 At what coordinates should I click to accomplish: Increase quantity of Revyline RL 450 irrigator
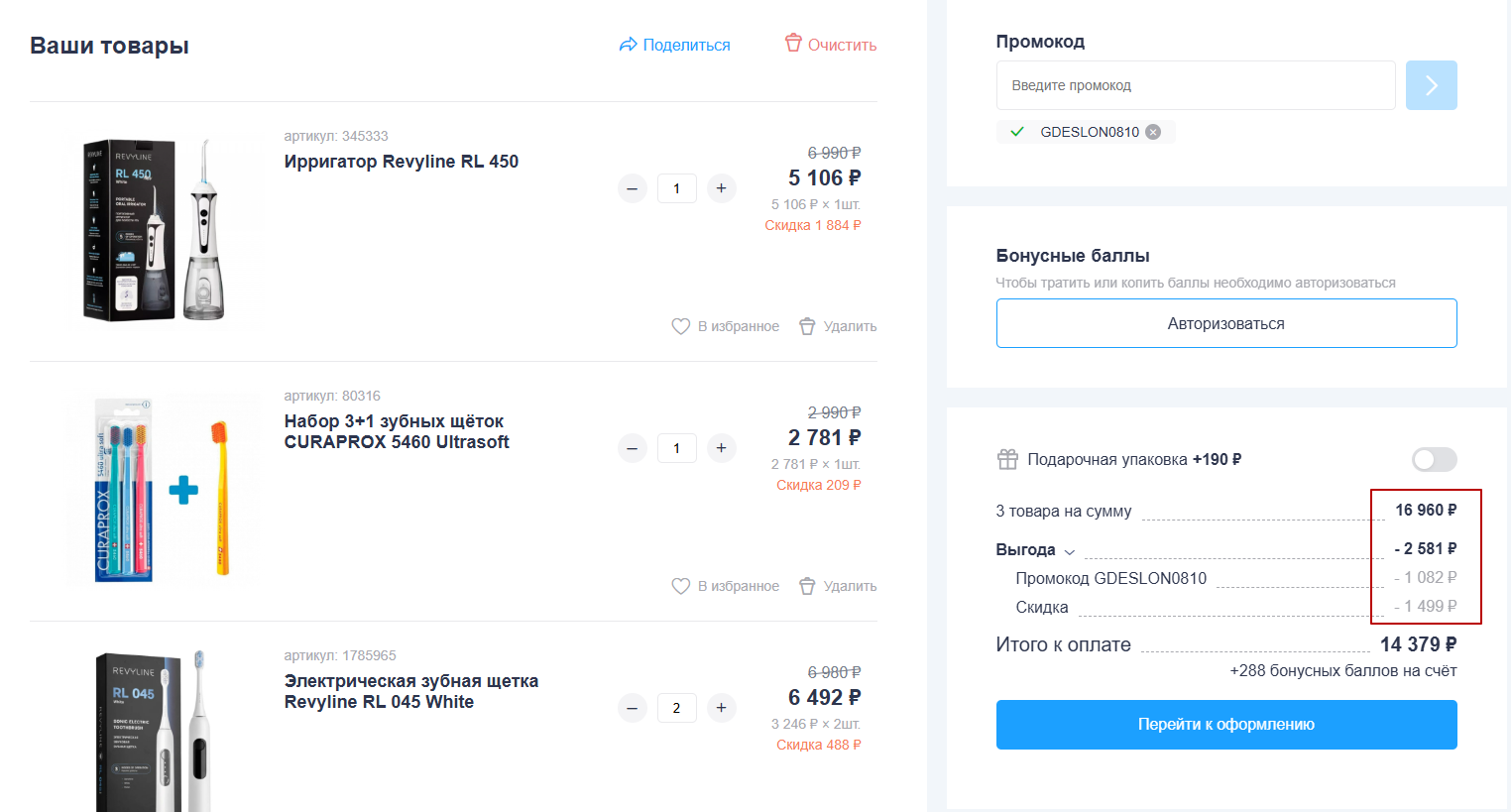click(721, 188)
